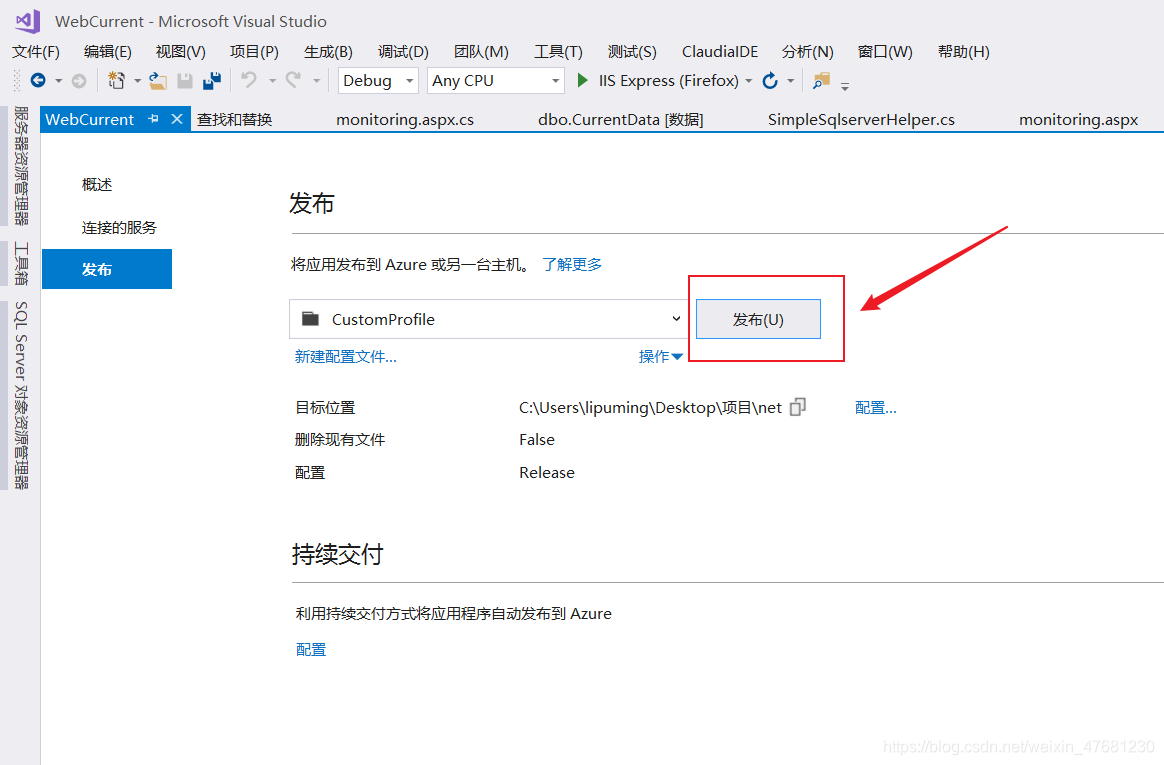Click the toolbar drag handle grip
Screen dimensions: 1164x765
coord(17,80)
